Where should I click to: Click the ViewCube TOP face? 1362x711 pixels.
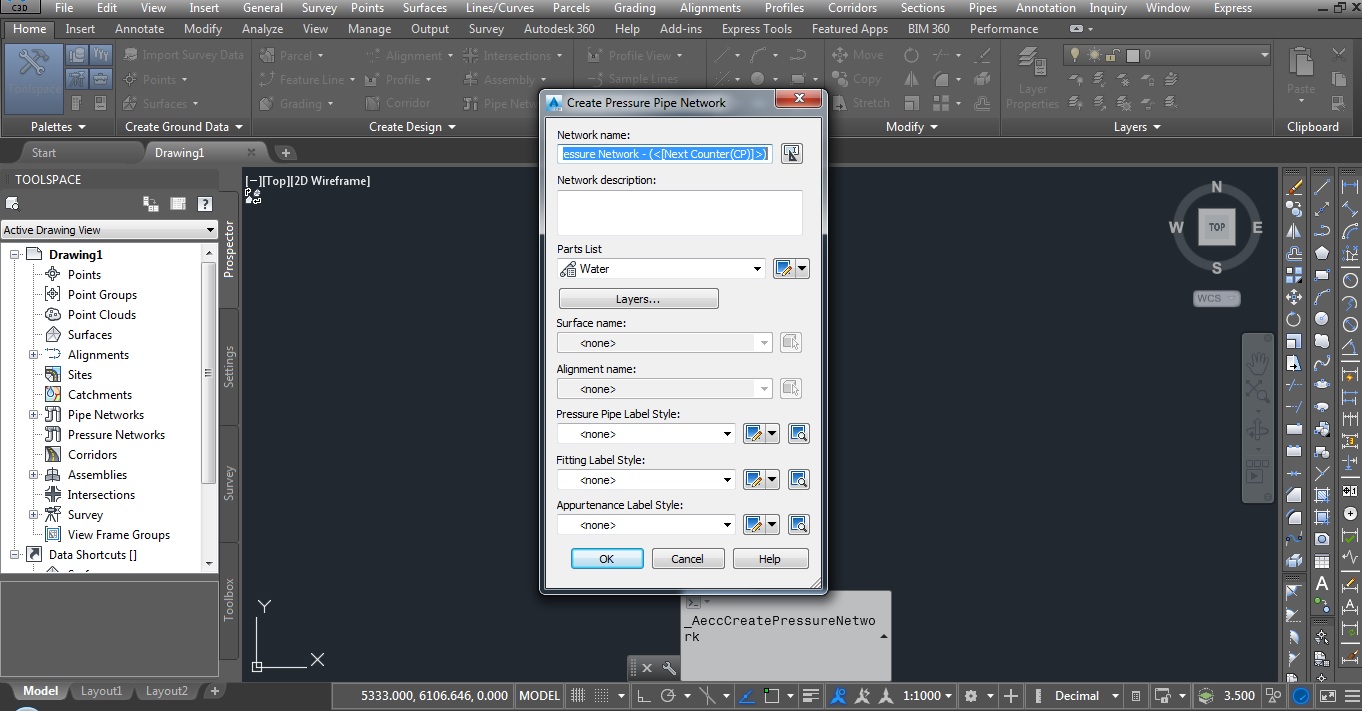1216,227
